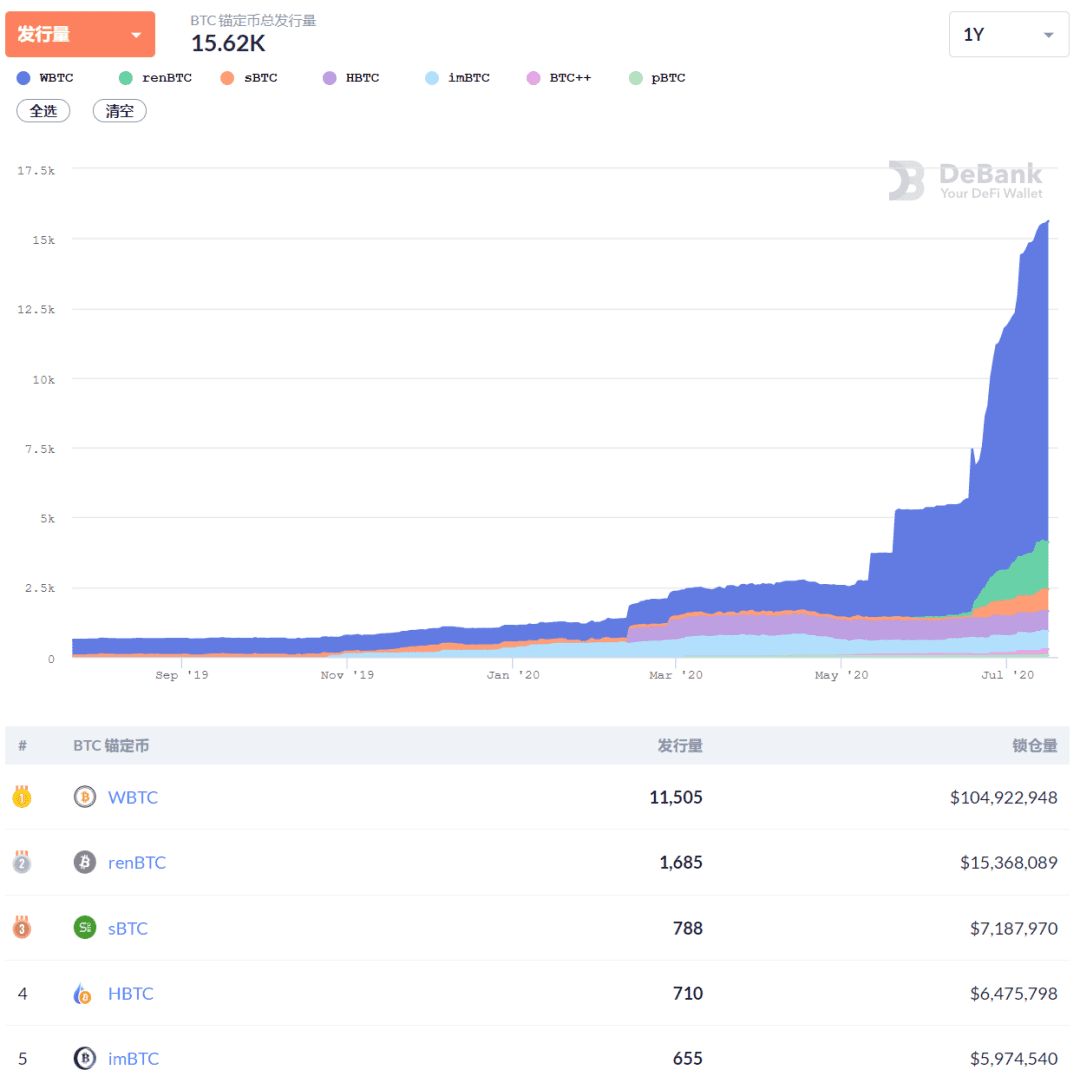Click the total issuance figure 15.62K

228,44
